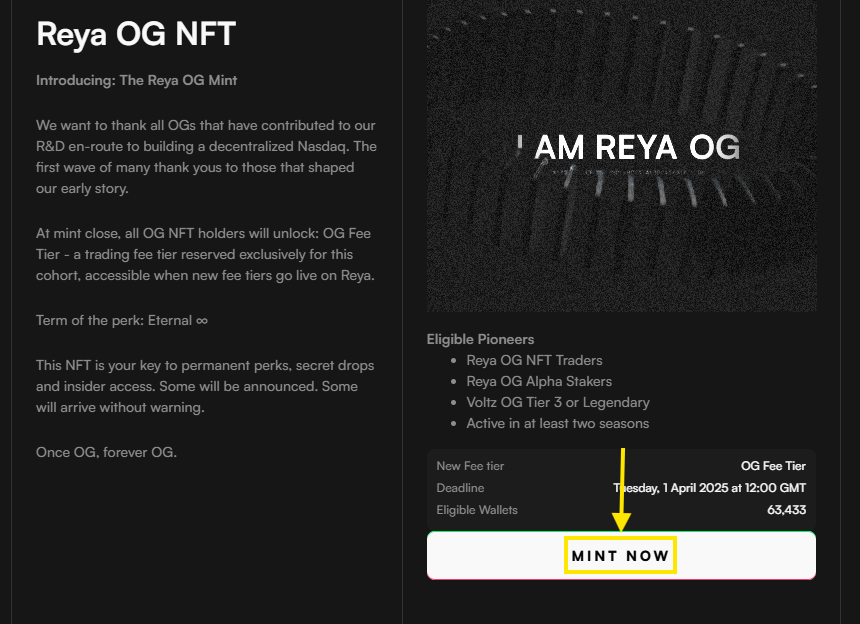860x624 pixels.
Task: Click the MINT NOW button
Action: point(621,555)
